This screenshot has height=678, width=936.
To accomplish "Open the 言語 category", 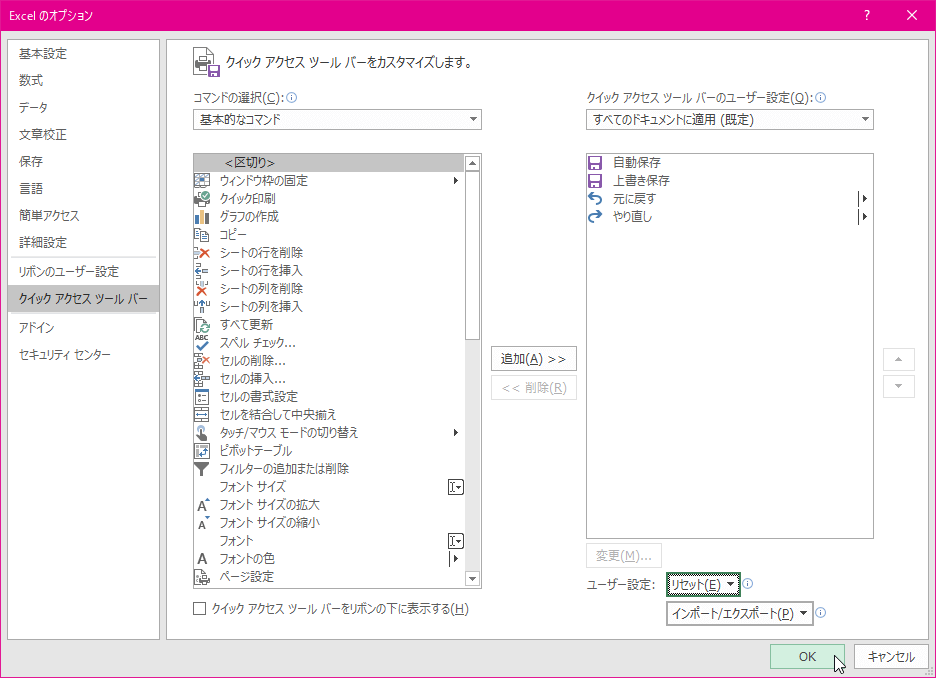I will (x=84, y=189).
